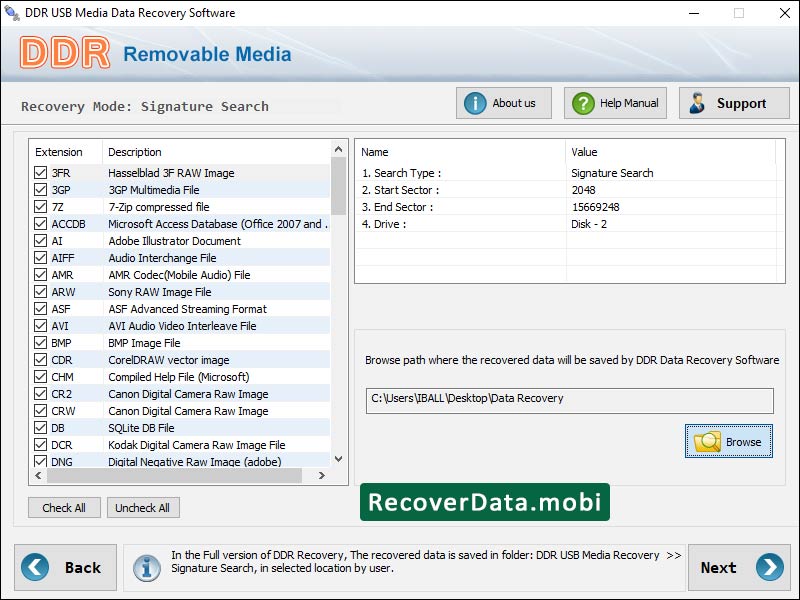Select 'SQLite DB File' row text
This screenshot has width=800, height=600.
[x=141, y=428]
